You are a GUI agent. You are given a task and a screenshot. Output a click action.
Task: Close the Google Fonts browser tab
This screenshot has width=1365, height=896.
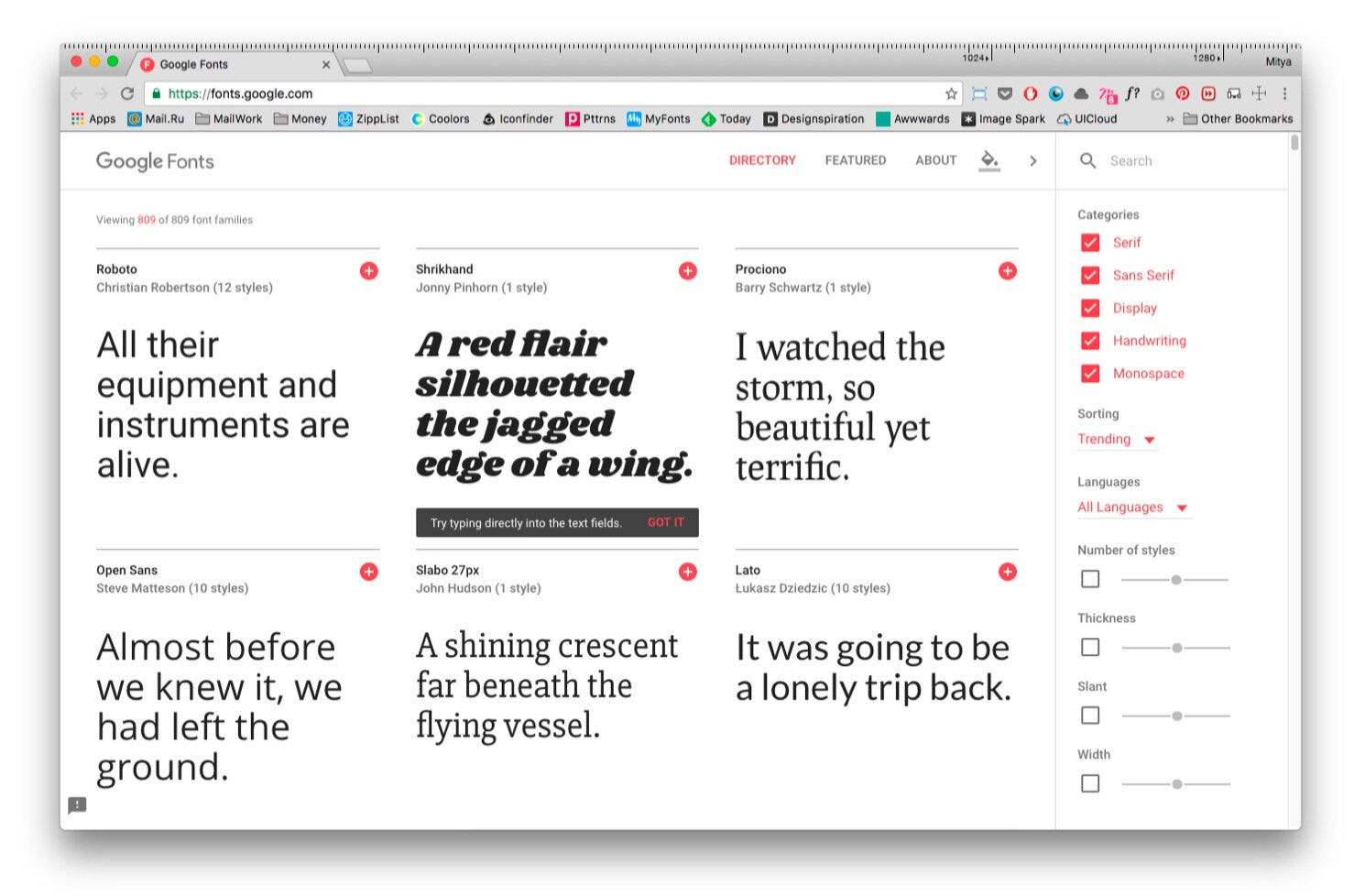(326, 65)
